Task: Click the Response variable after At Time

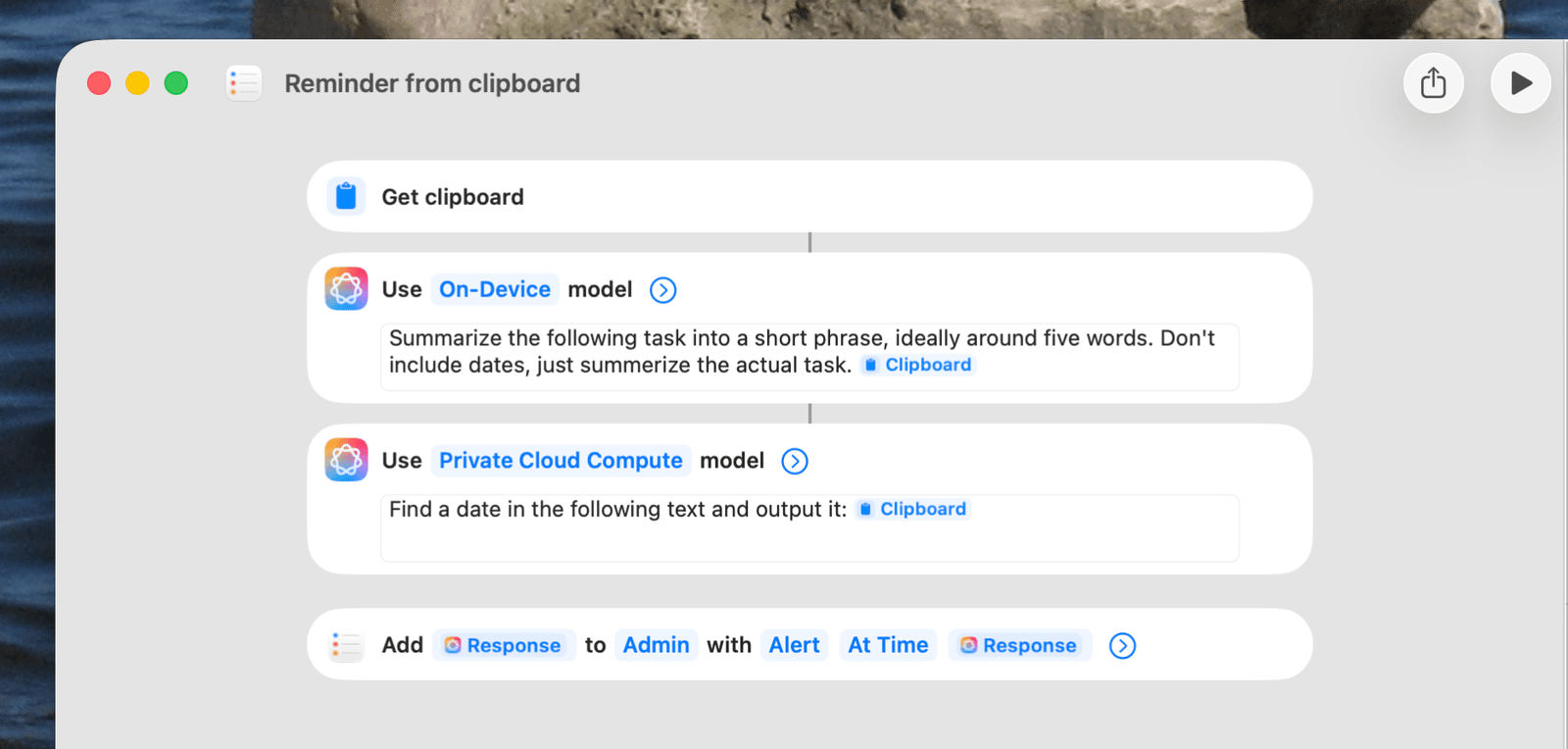Action: click(1019, 645)
